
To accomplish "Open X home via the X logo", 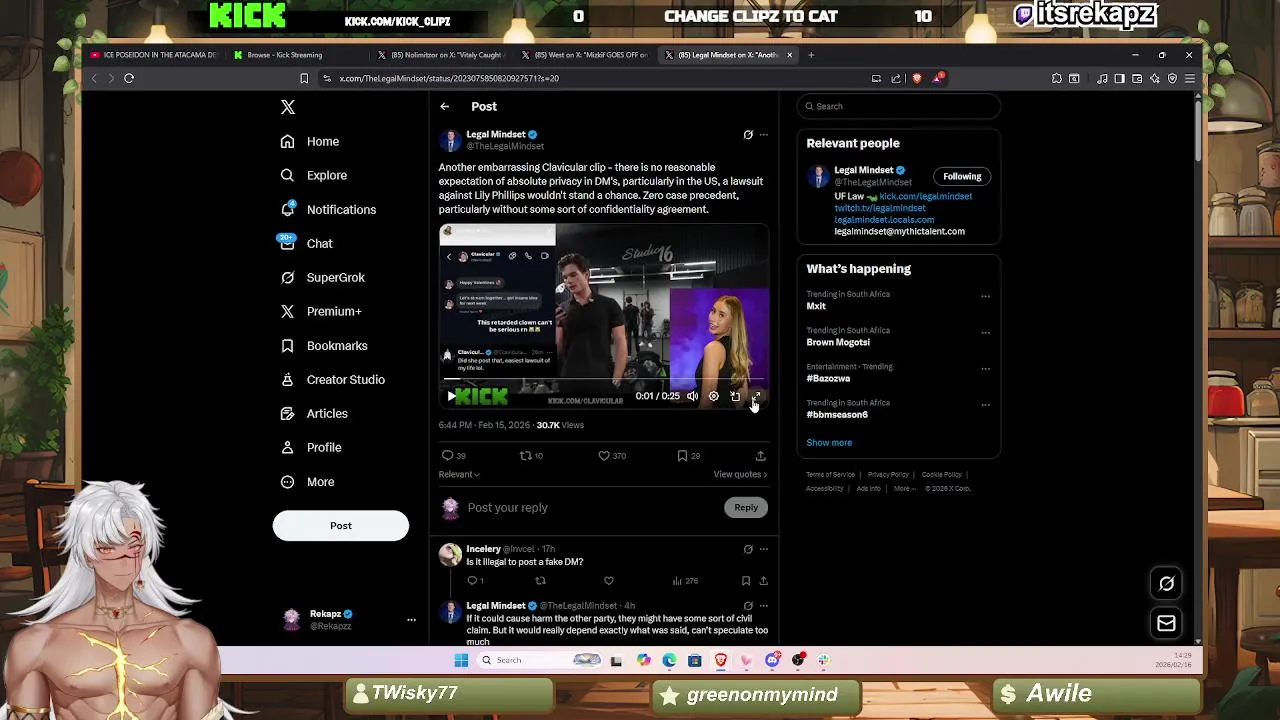I will (288, 107).
